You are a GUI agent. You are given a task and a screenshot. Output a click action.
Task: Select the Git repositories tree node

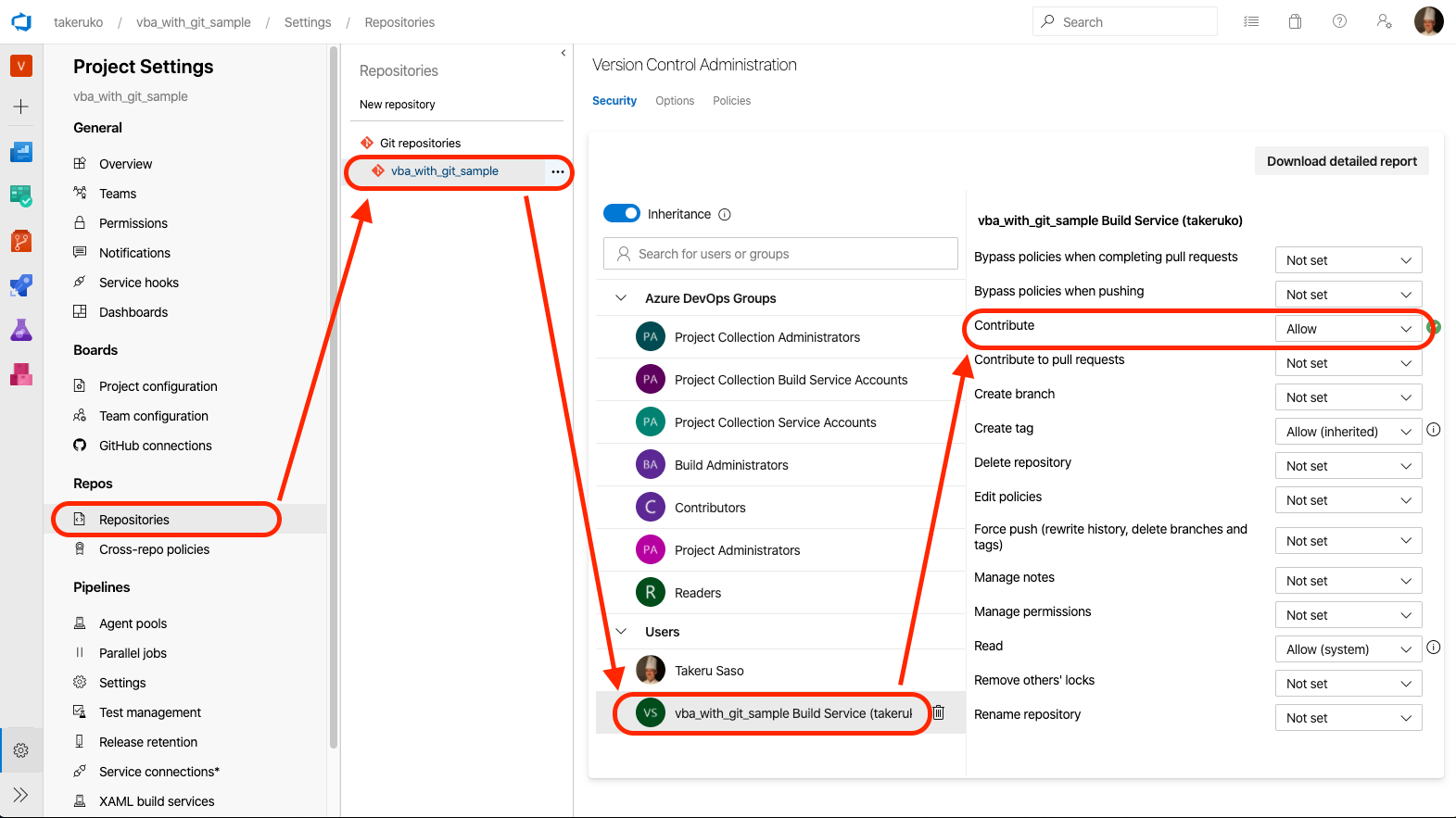pos(420,143)
